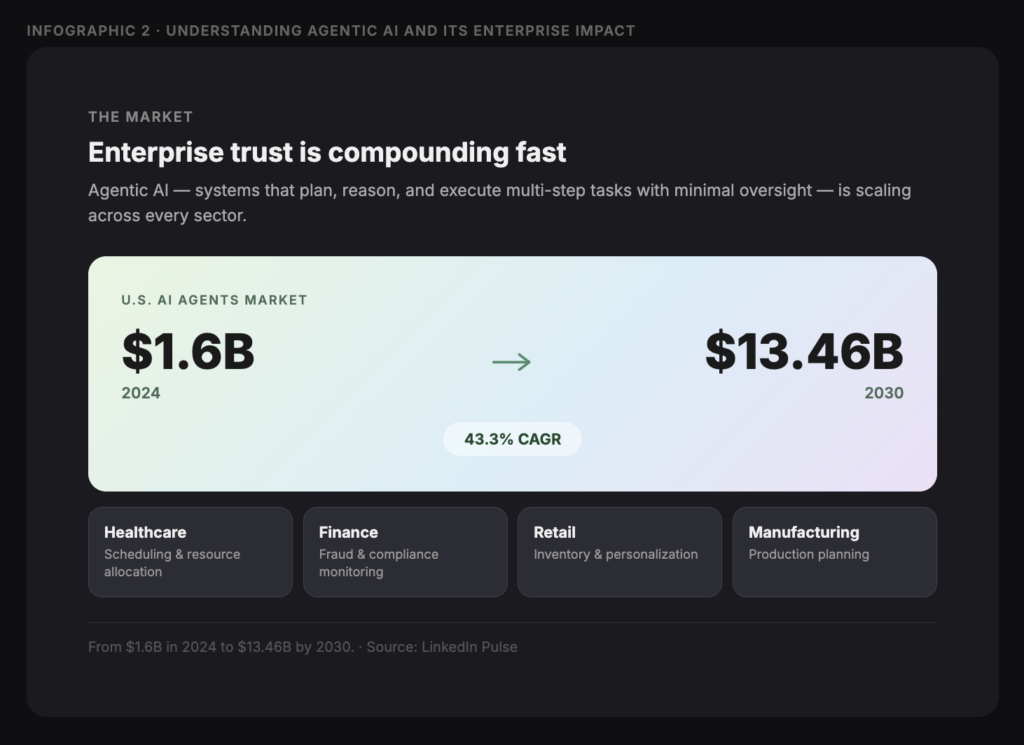This screenshot has height=745, width=1024.
Task: Click the 2024 year label
Action: click(x=141, y=393)
